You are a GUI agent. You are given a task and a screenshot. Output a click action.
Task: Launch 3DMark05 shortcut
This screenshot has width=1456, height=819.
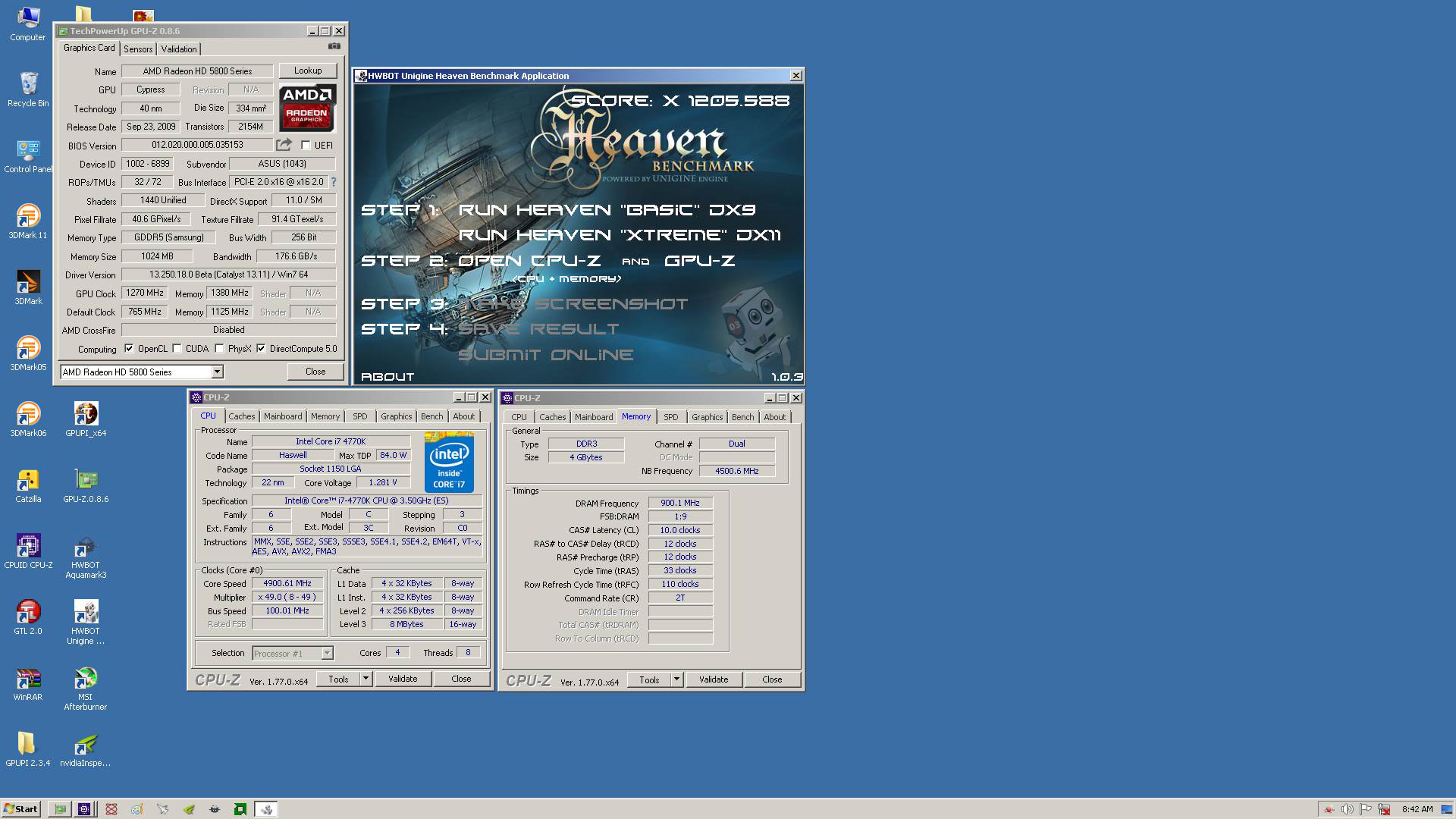pyautogui.click(x=28, y=353)
